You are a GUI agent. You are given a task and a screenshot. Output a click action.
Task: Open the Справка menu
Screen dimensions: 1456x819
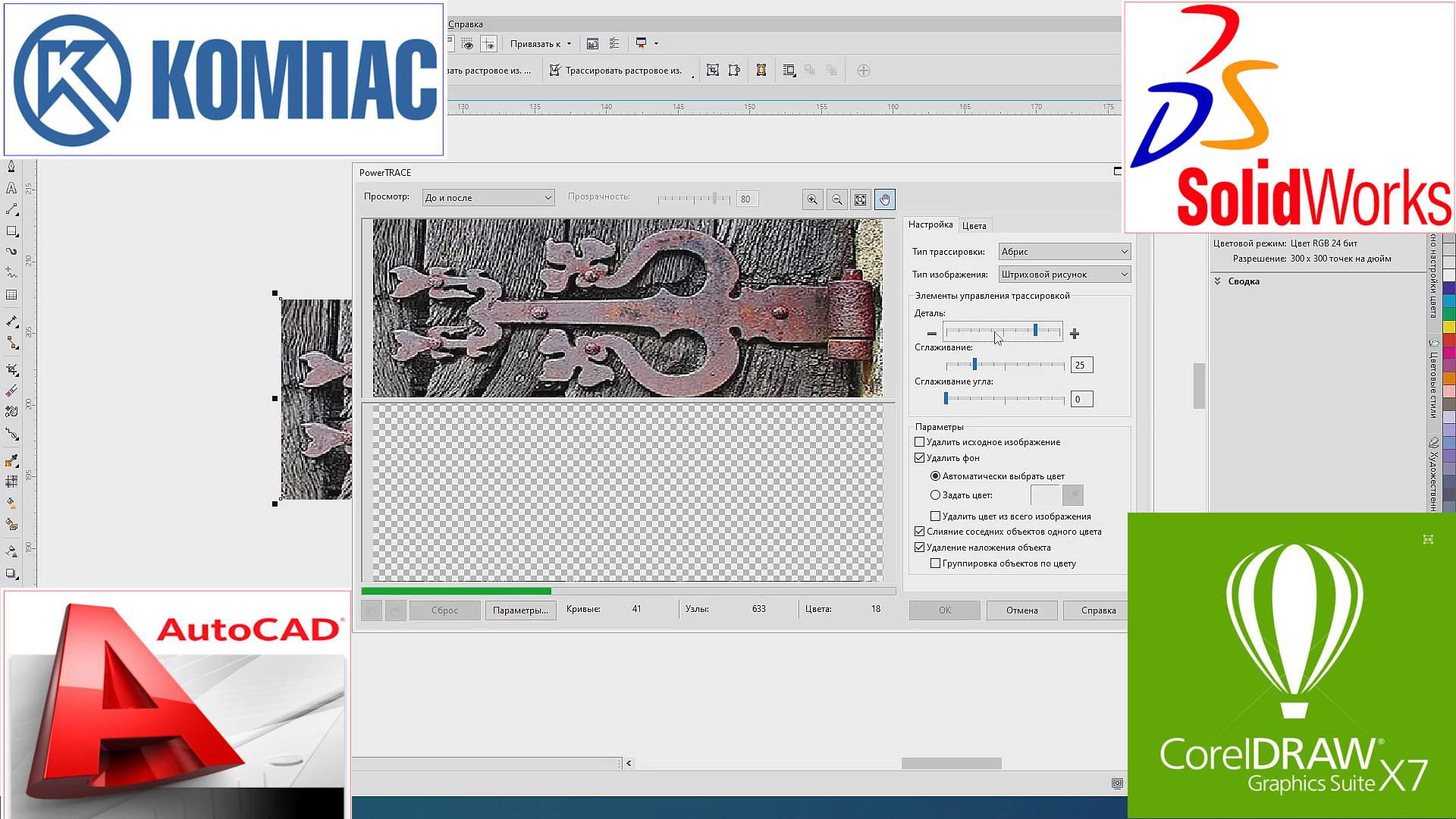[465, 24]
